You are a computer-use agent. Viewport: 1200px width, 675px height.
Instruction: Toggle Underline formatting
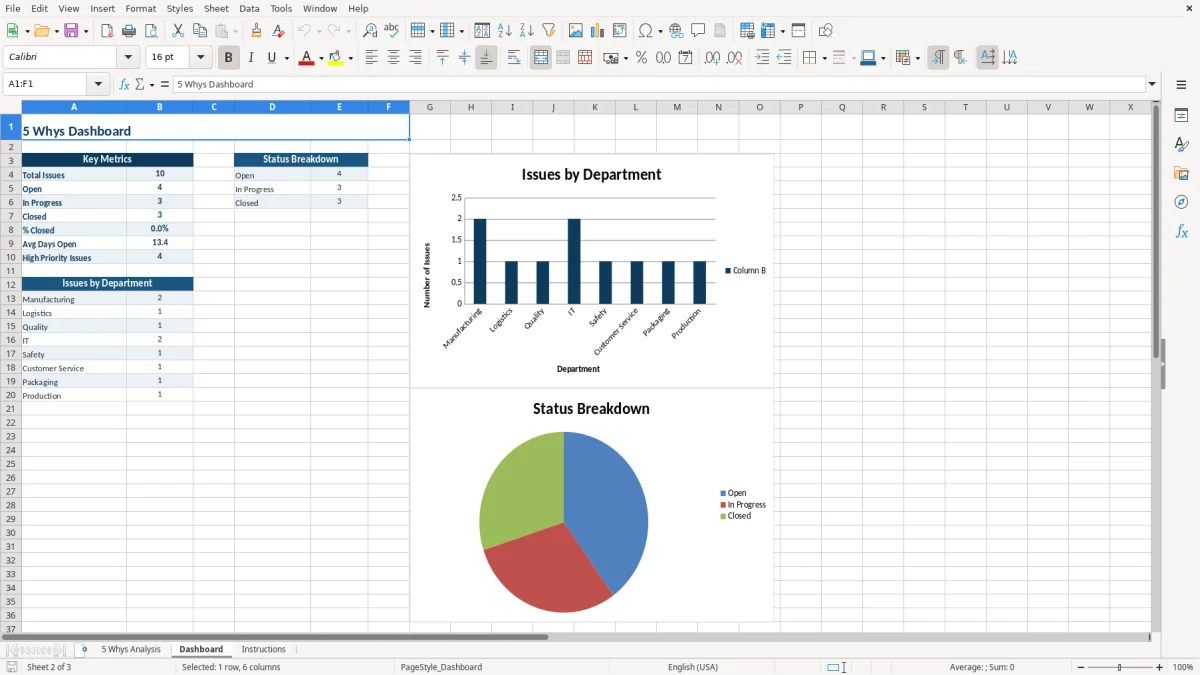pos(271,58)
